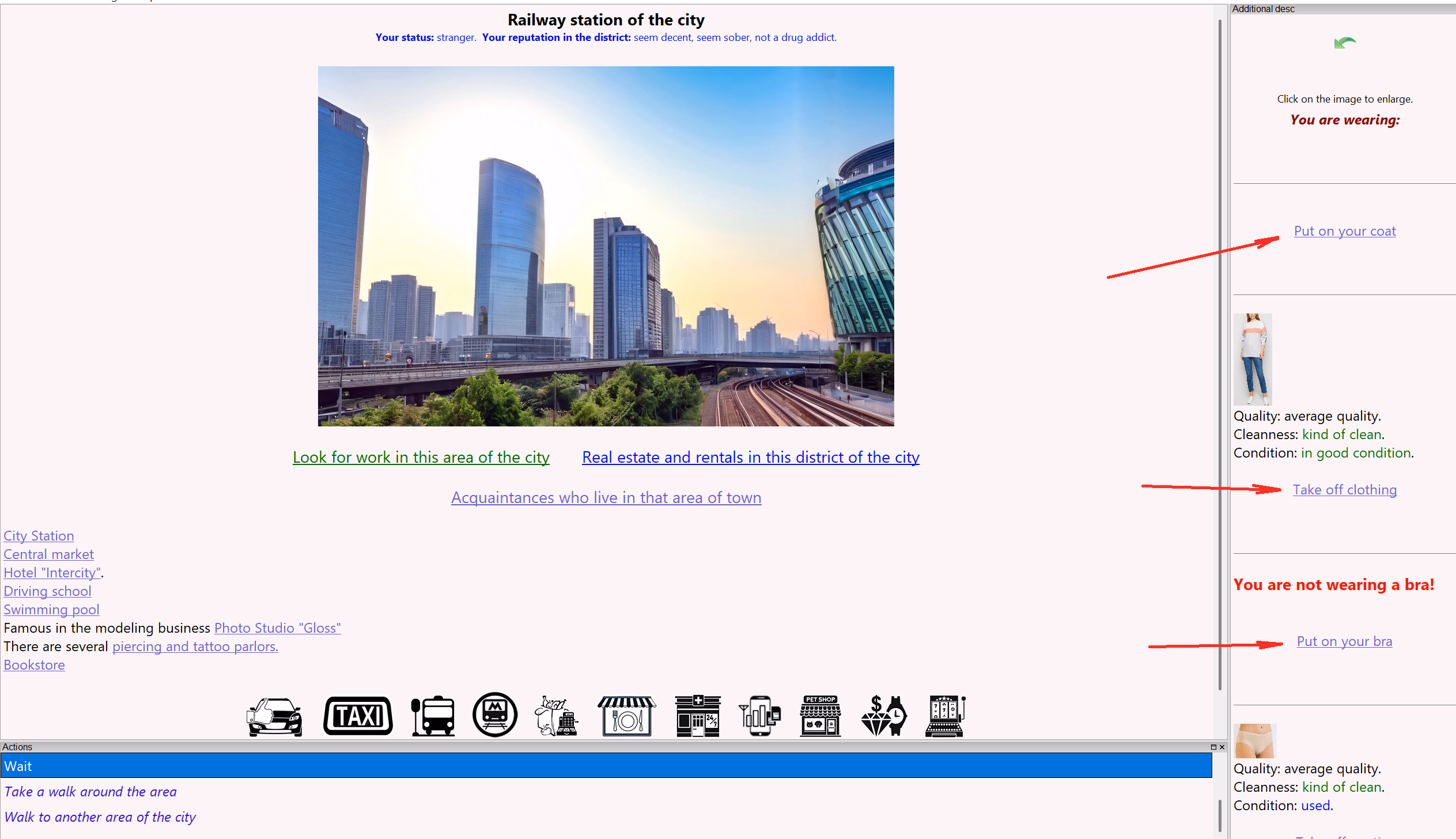Click the outfit thumbnail image
This screenshot has height=839, width=1456.
pos(1253,359)
